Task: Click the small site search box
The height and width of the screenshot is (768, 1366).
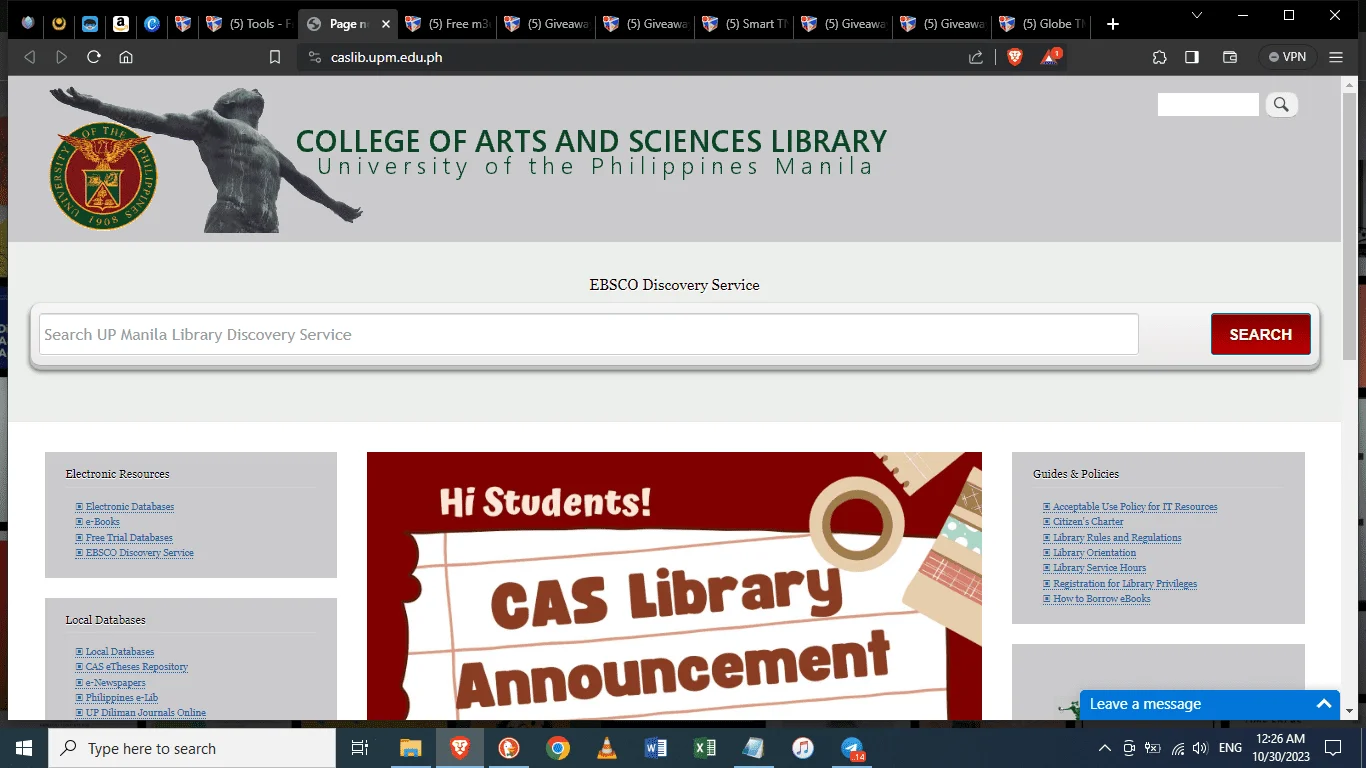Action: 1208,104
